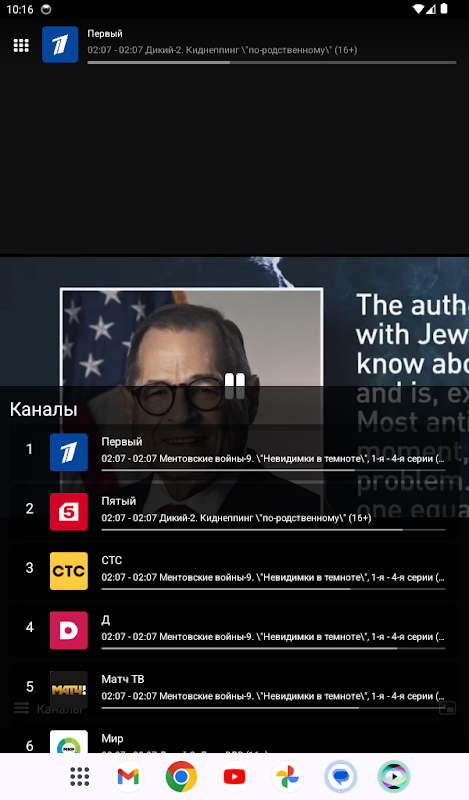This screenshot has width=469, height=800.
Task: Launch Chrome from the dock
Action: click(181, 777)
